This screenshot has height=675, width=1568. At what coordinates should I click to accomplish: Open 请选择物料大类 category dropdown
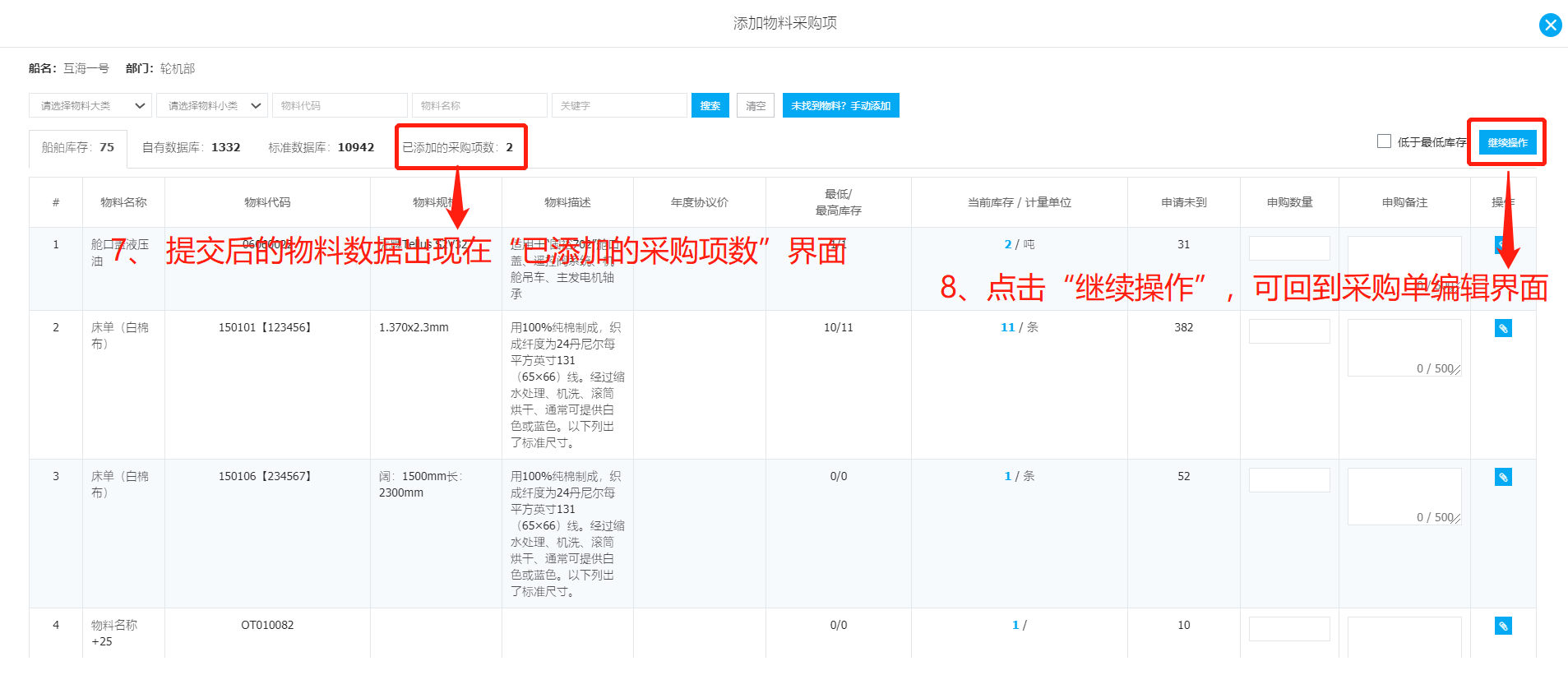[90, 105]
